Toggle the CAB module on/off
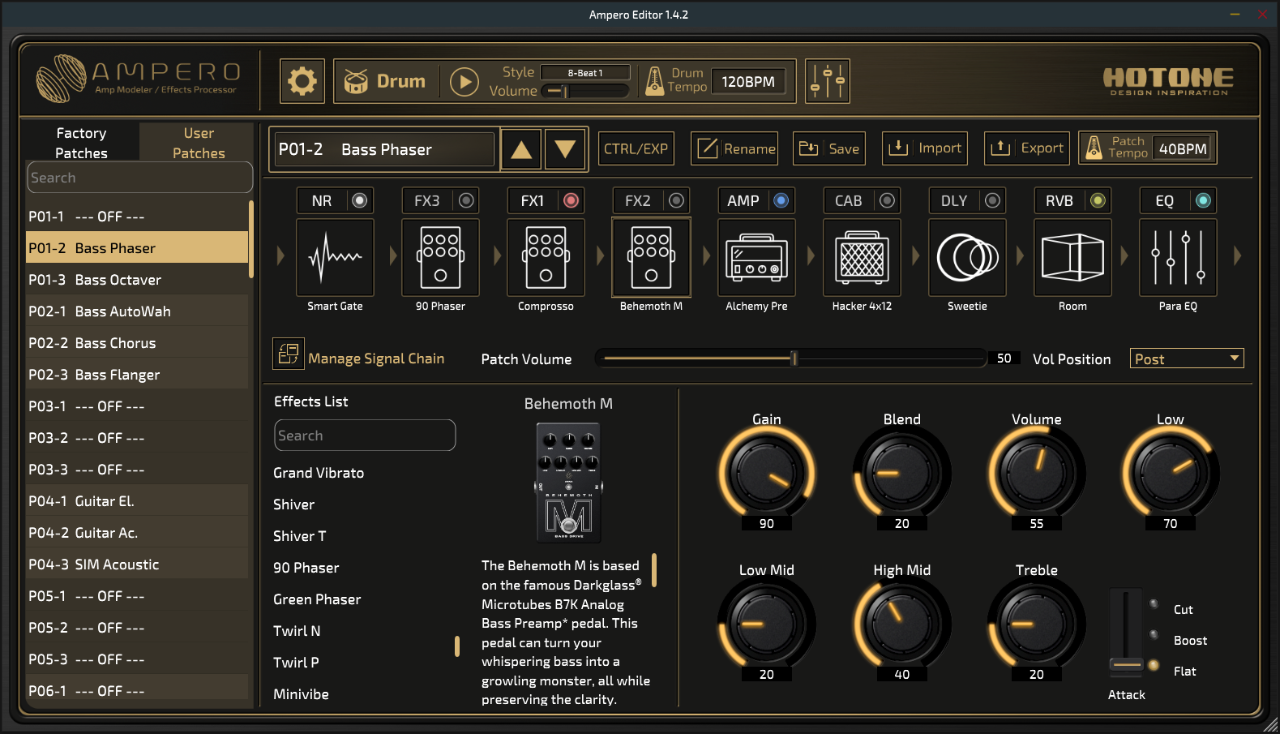This screenshot has width=1280, height=734. (887, 201)
